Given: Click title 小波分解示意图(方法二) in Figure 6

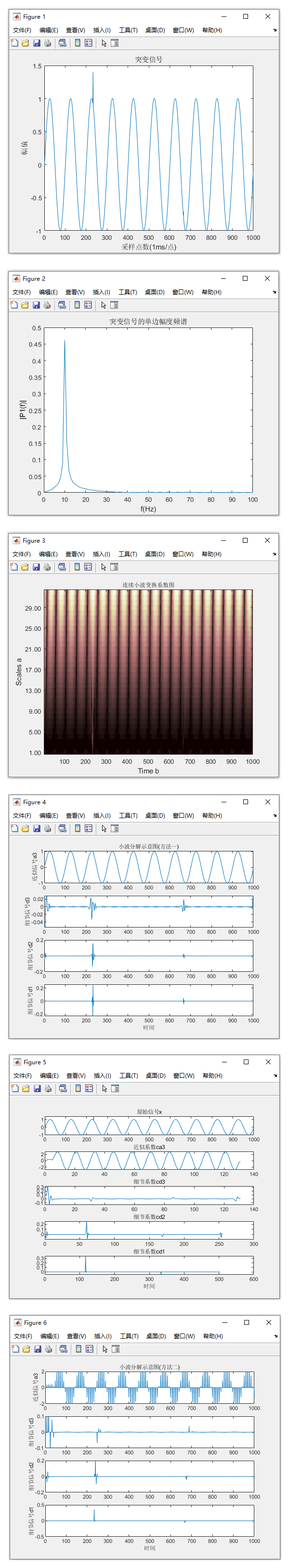Looking at the screenshot, I should pos(150,1367).
